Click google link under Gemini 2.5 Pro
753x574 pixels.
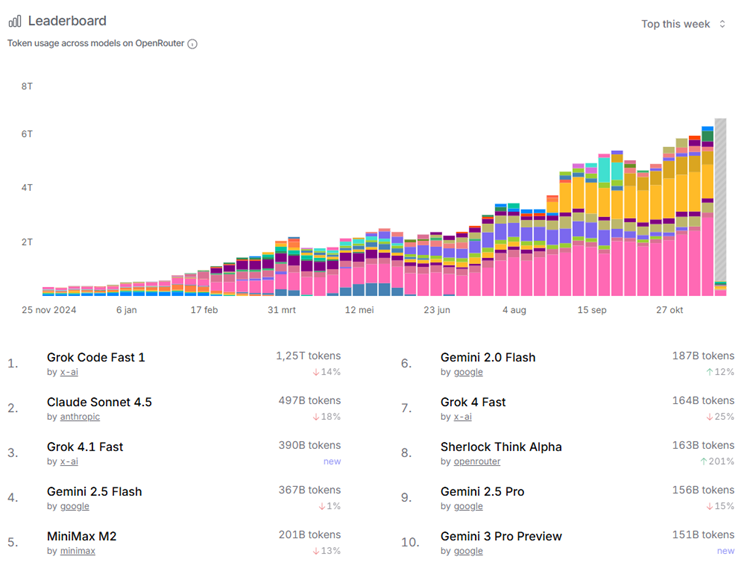[x=468, y=506]
